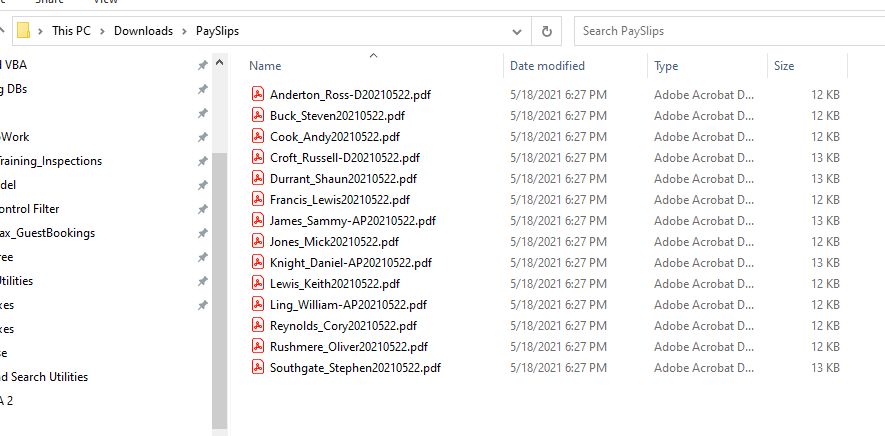Click PDF icon of Cook_Andy20210522.pdf
This screenshot has width=885, height=436.
(258, 136)
